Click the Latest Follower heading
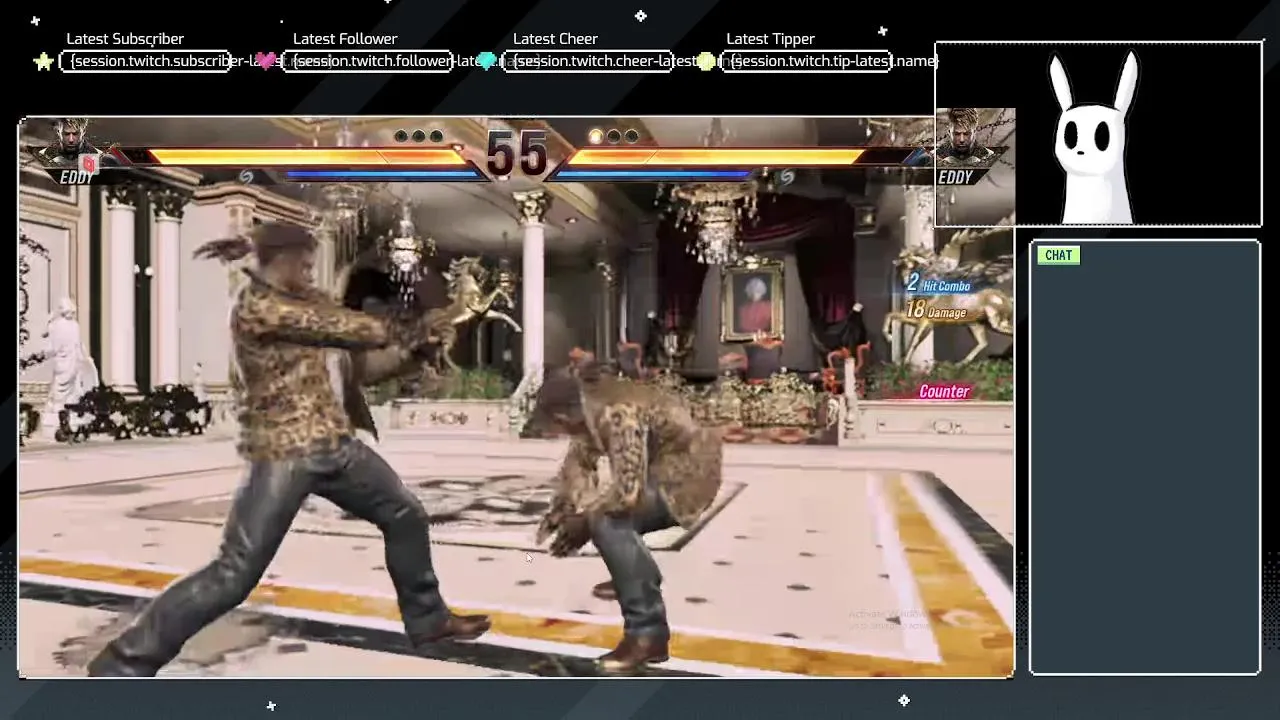This screenshot has width=1280, height=720. pos(345,39)
